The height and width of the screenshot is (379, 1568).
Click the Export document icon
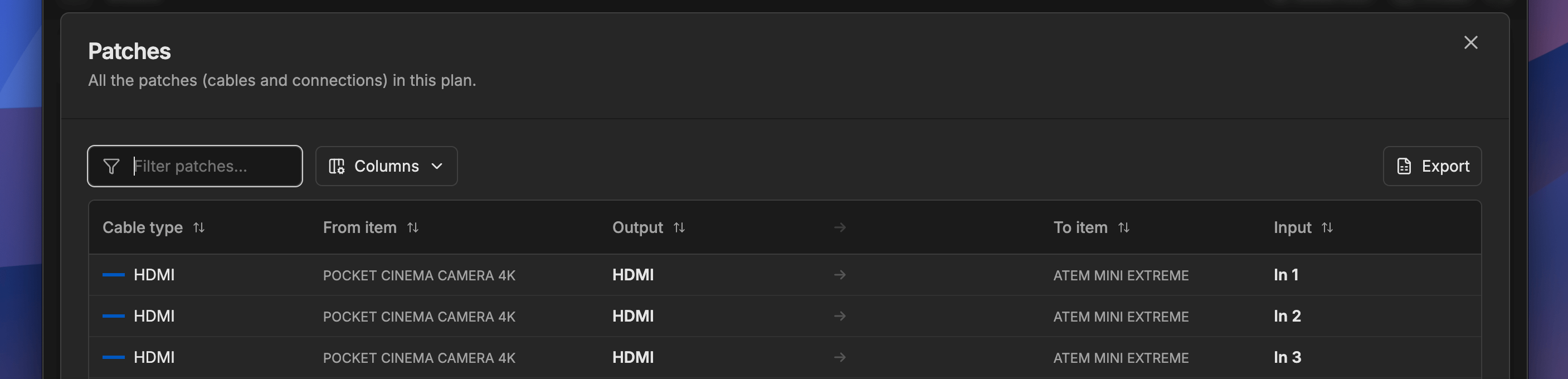coord(1404,166)
